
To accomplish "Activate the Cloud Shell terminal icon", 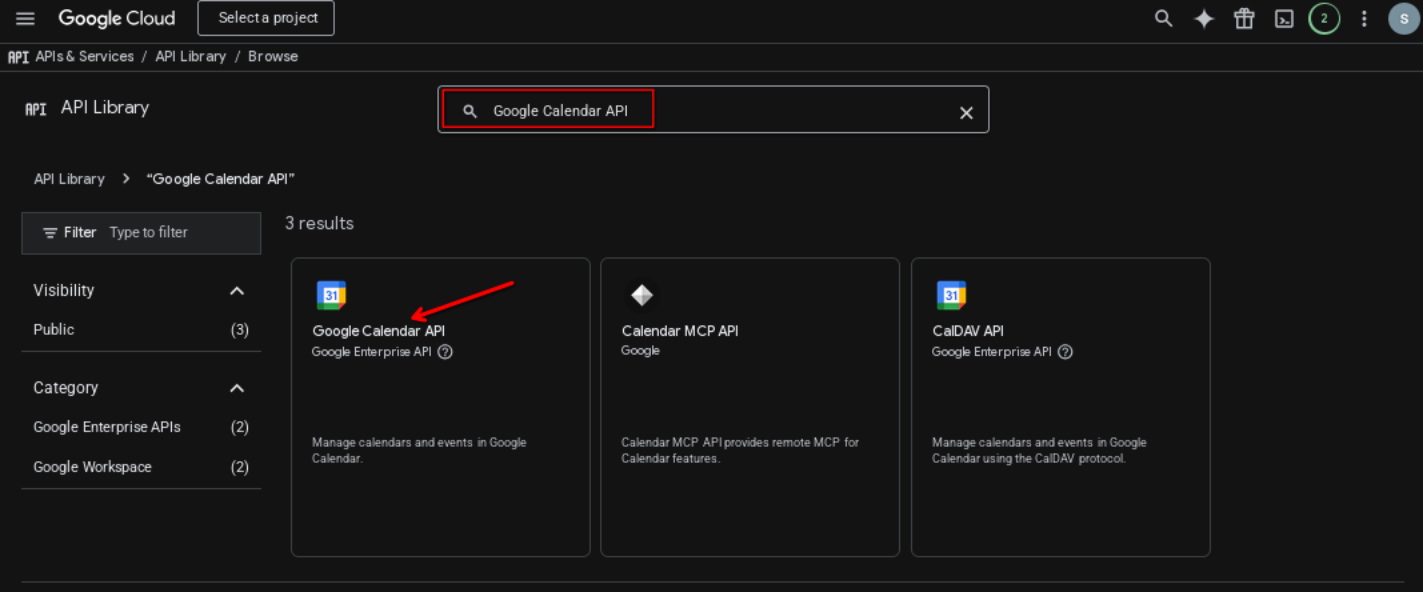I will (1284, 18).
